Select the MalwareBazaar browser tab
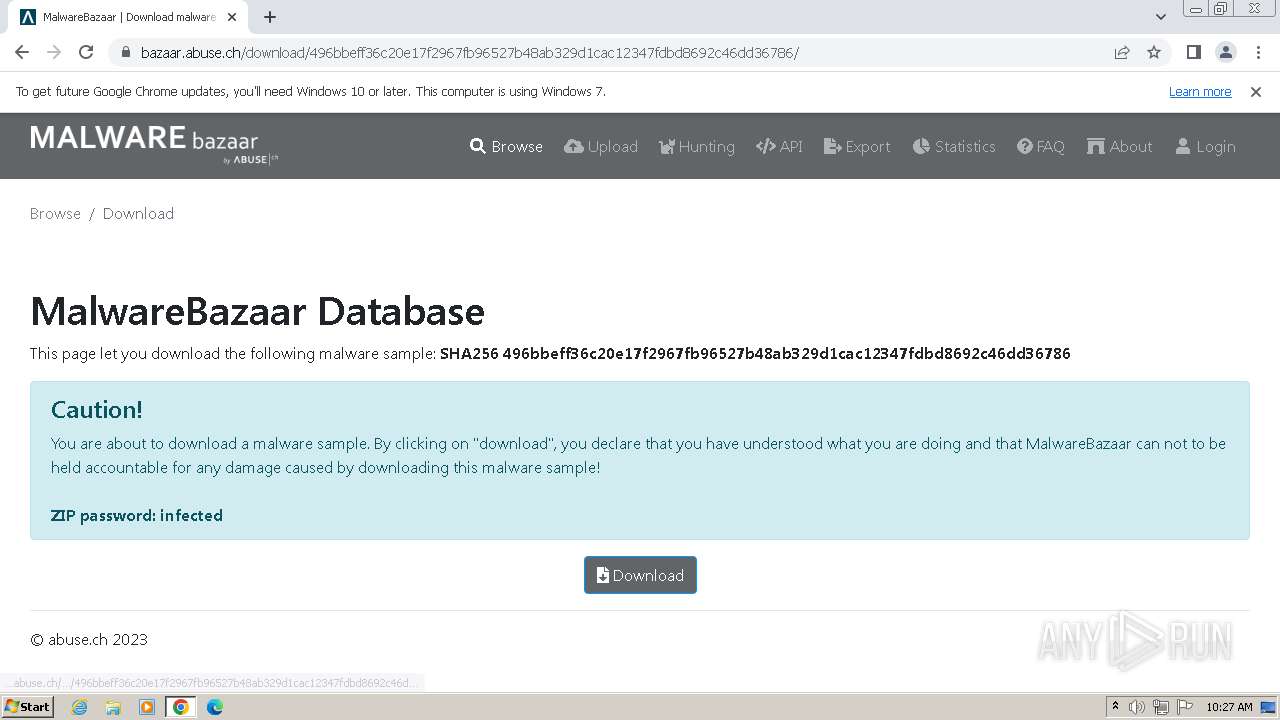The image size is (1280, 720). point(128,17)
